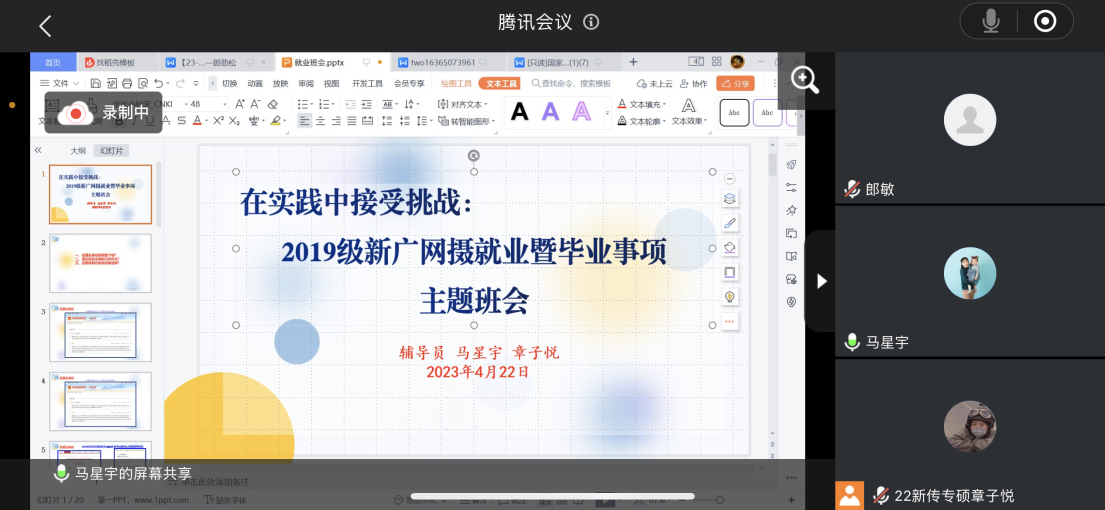Tap the circular record icon in top bar
Image resolution: width=1105 pixels, height=510 pixels.
click(1045, 21)
